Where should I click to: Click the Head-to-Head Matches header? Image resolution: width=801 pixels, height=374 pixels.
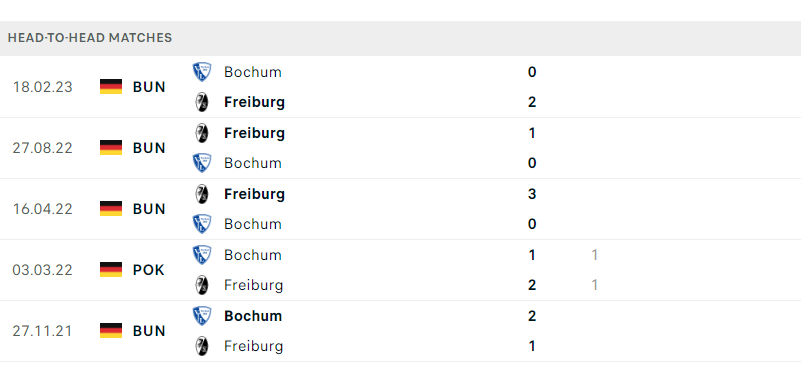point(90,38)
